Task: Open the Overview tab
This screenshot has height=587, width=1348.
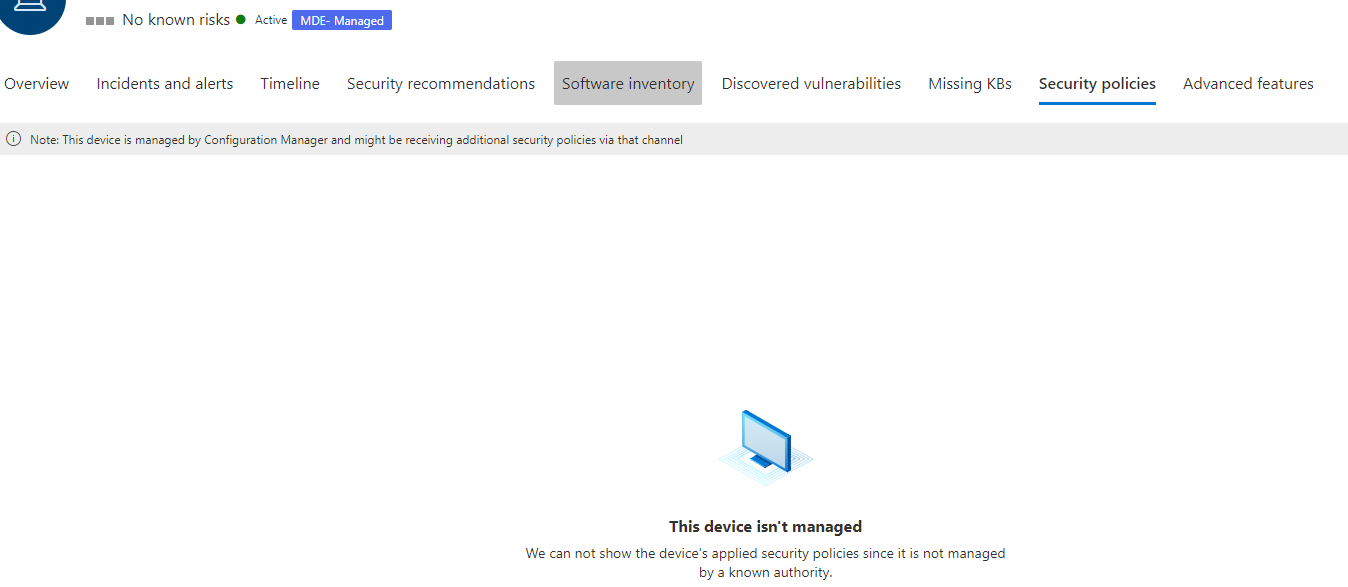Action: pyautogui.click(x=37, y=84)
